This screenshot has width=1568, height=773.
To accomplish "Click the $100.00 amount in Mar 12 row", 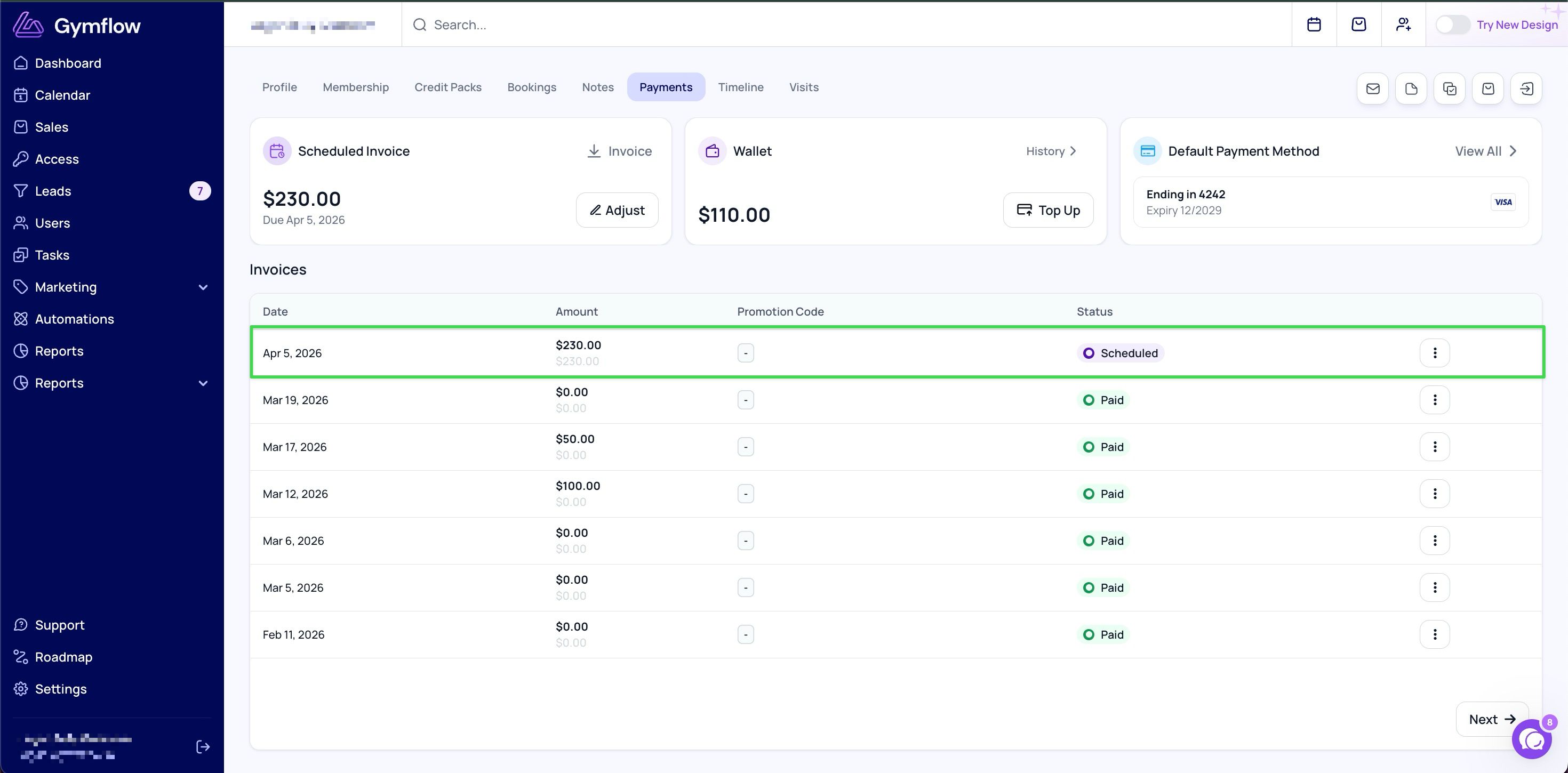I will click(x=578, y=486).
